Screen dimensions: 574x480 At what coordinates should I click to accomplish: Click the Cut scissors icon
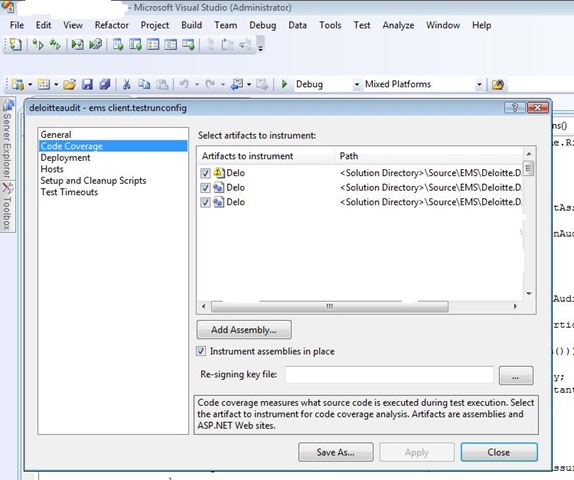tap(127, 85)
